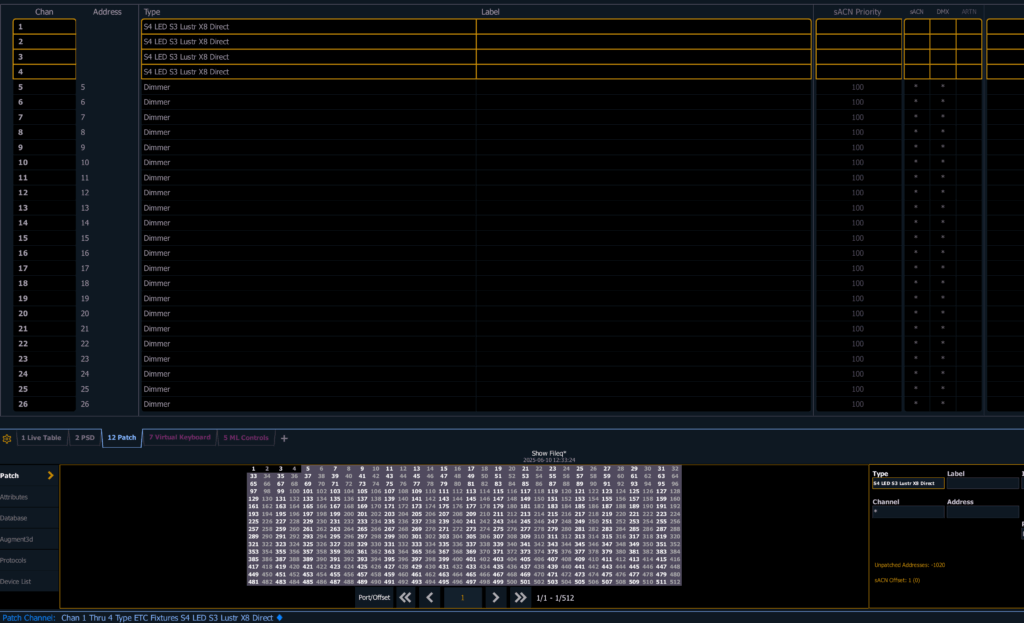Viewport: 1024px width, 623px height.
Task: Toggle sACN dot for channel 10
Action: click(x=916, y=162)
